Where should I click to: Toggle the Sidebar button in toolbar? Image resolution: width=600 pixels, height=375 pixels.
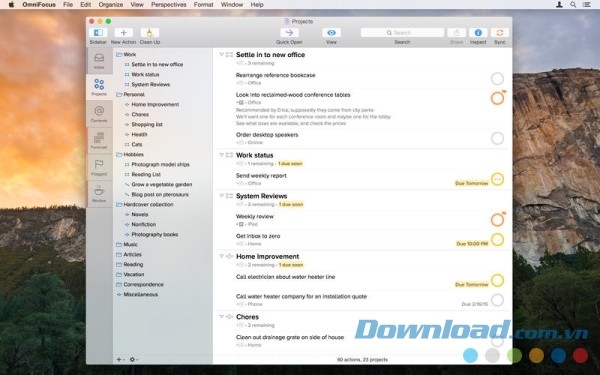click(98, 33)
